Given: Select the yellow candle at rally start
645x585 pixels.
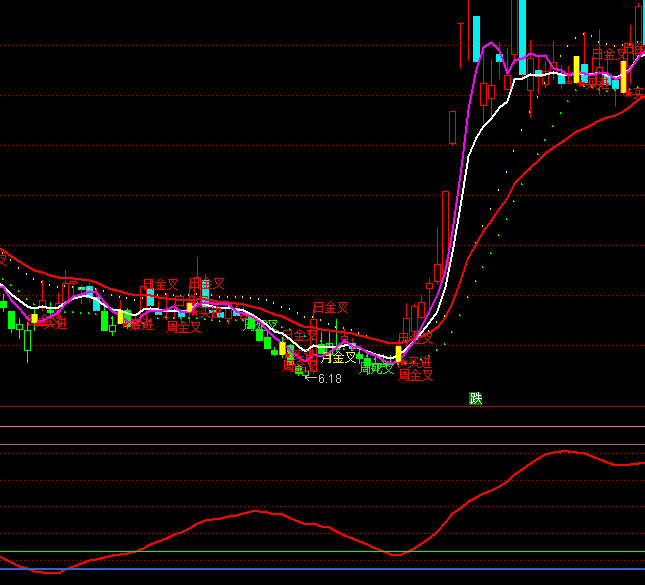Looking at the screenshot, I should click(398, 353).
